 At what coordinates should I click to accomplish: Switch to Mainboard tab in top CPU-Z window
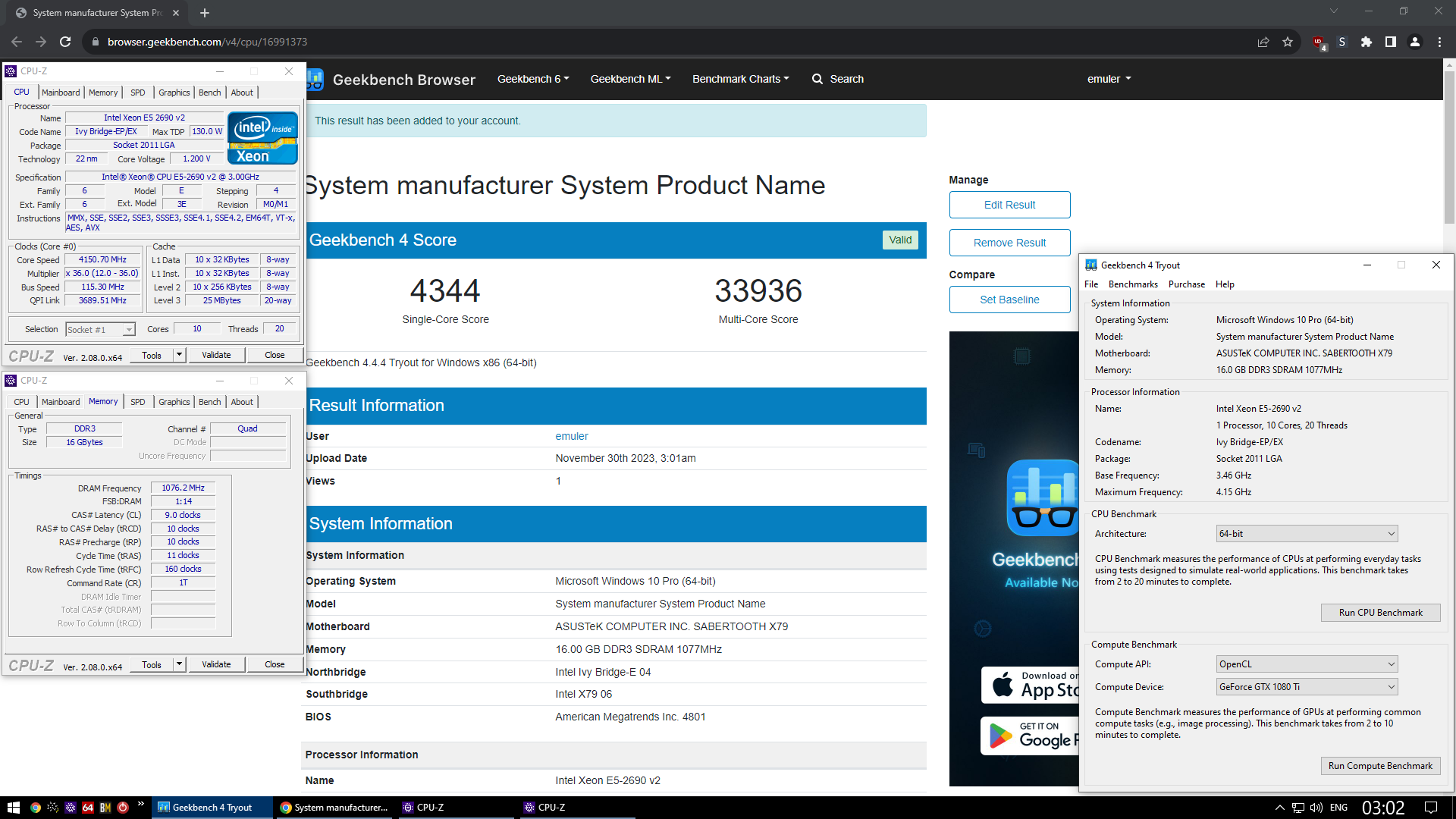(x=61, y=93)
